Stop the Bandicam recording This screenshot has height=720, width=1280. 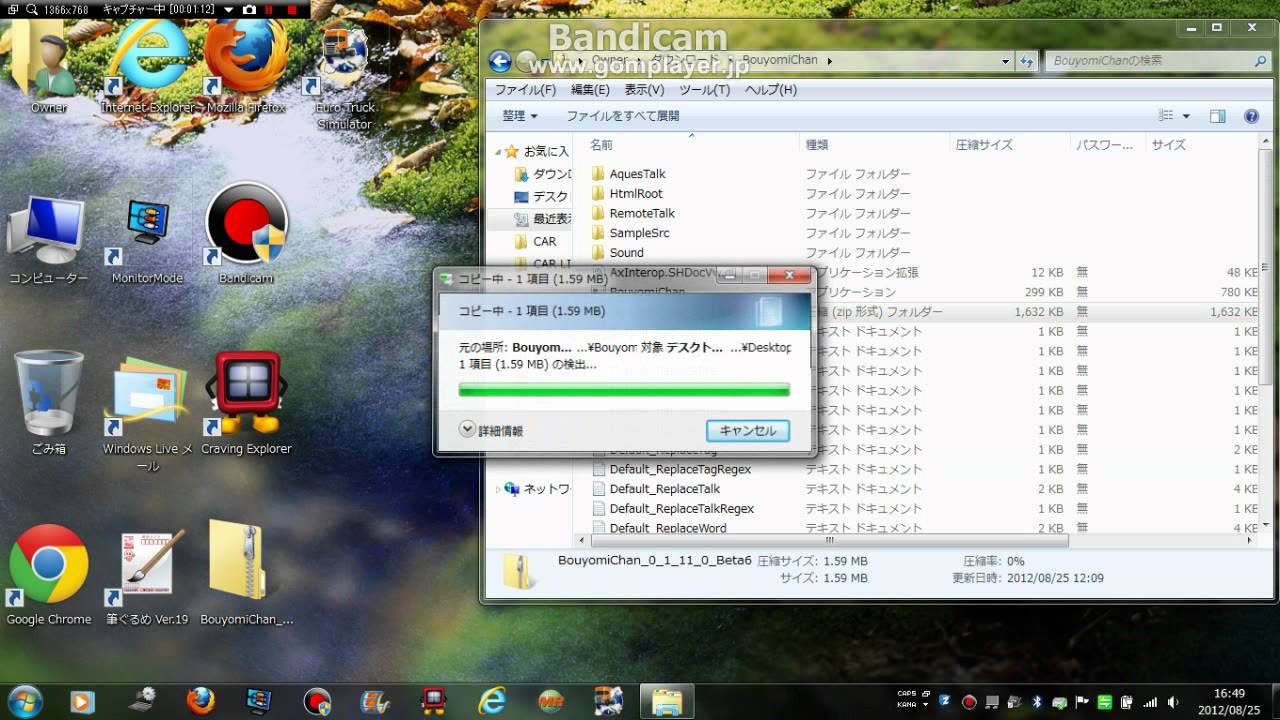click(292, 9)
